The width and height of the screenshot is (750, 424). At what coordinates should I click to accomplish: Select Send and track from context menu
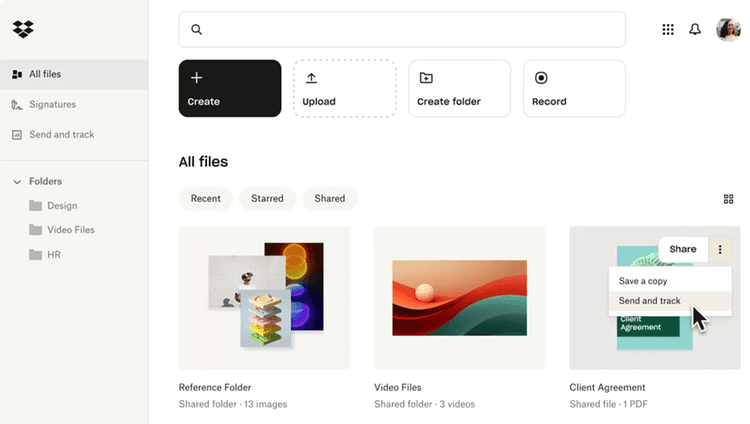click(649, 301)
